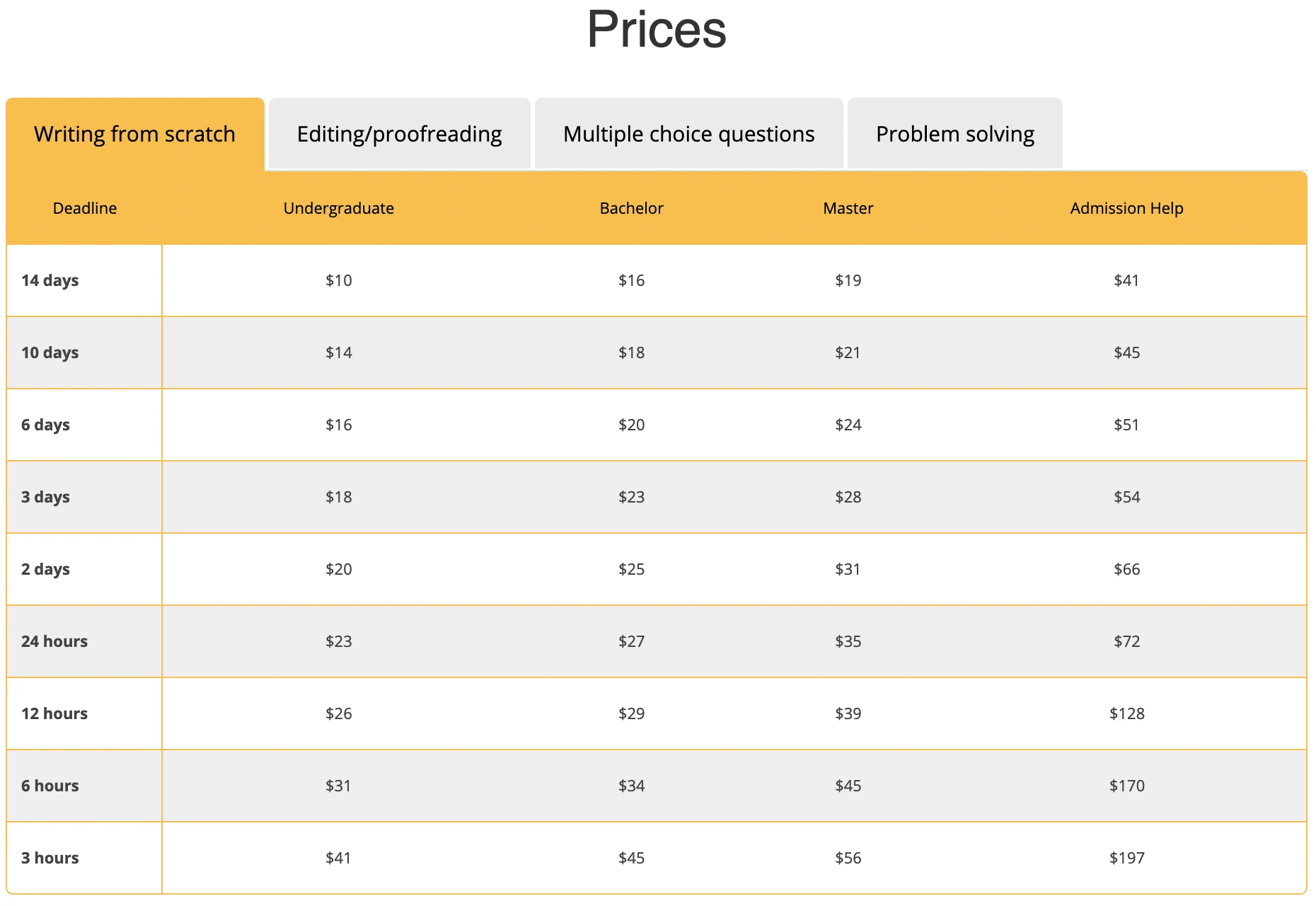Click the 24 hours deadline label
1316x906 pixels.
click(54, 641)
